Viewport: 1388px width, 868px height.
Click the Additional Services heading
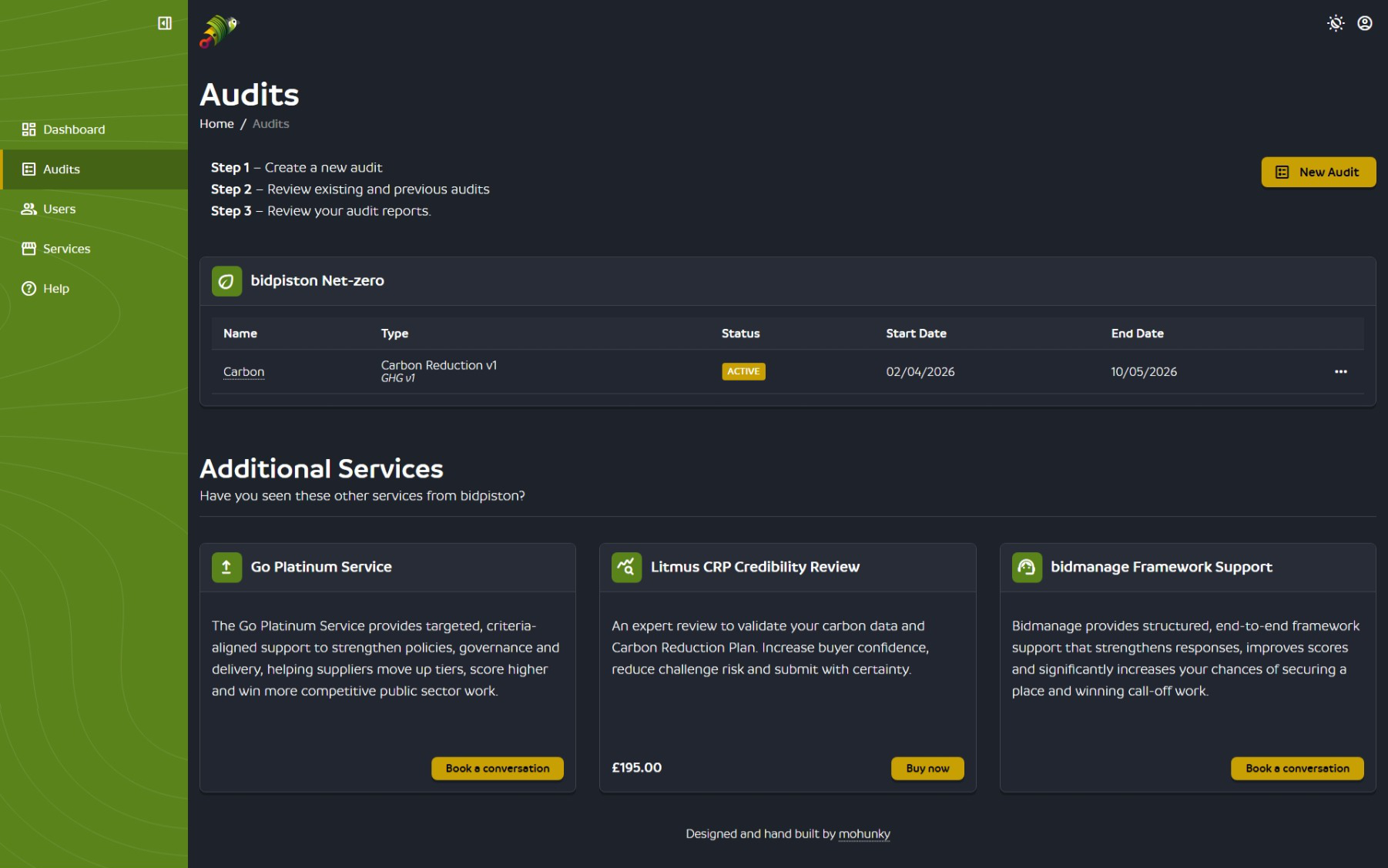pyautogui.click(x=321, y=469)
